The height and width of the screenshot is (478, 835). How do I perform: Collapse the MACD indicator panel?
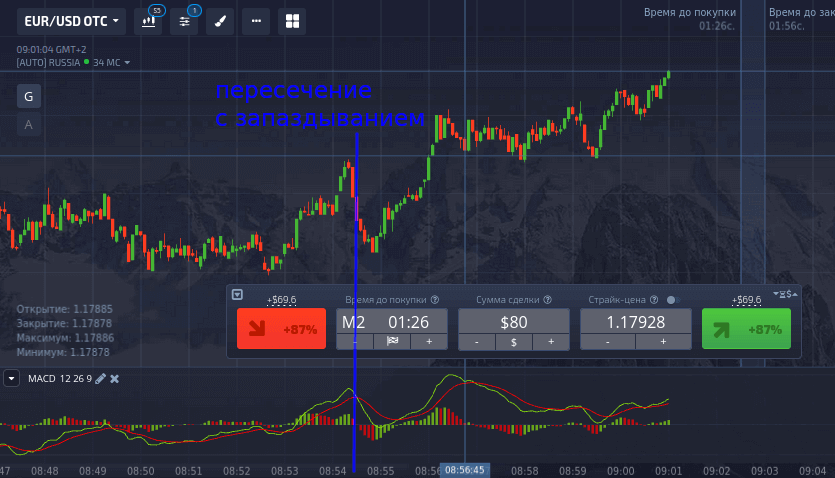(x=11, y=378)
